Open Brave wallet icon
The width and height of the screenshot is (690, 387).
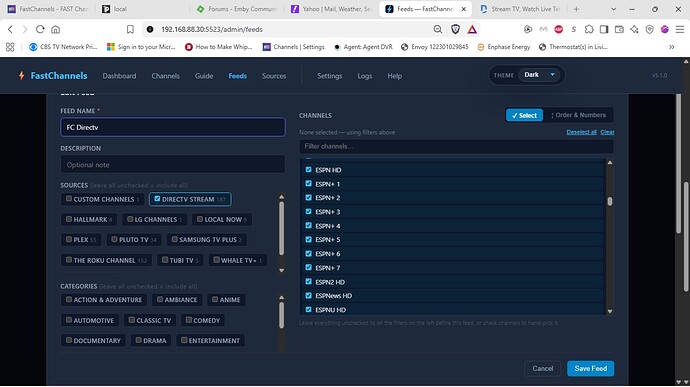619,29
